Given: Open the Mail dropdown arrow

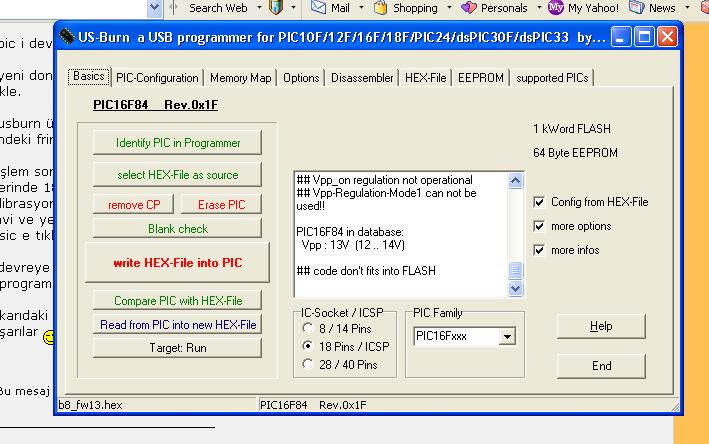Looking at the screenshot, I should [x=361, y=8].
